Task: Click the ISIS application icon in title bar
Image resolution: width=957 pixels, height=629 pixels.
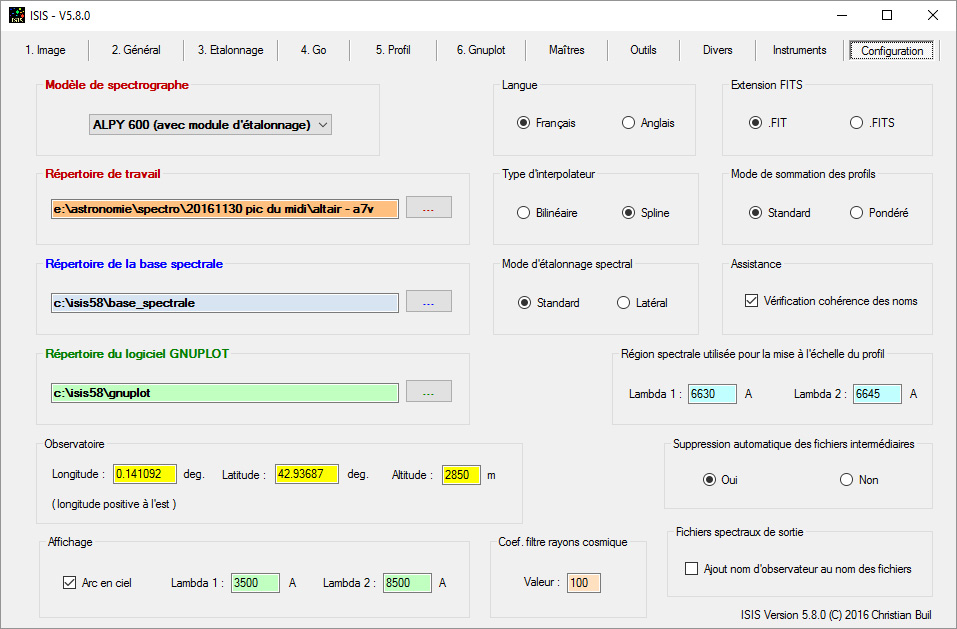Action: (x=18, y=15)
